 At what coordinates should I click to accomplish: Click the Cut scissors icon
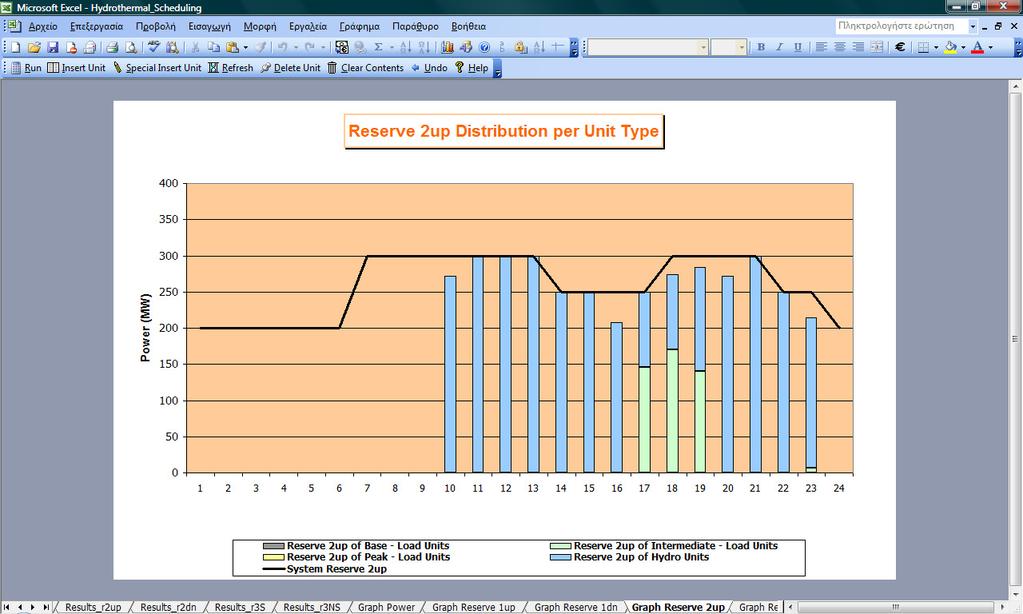194,47
